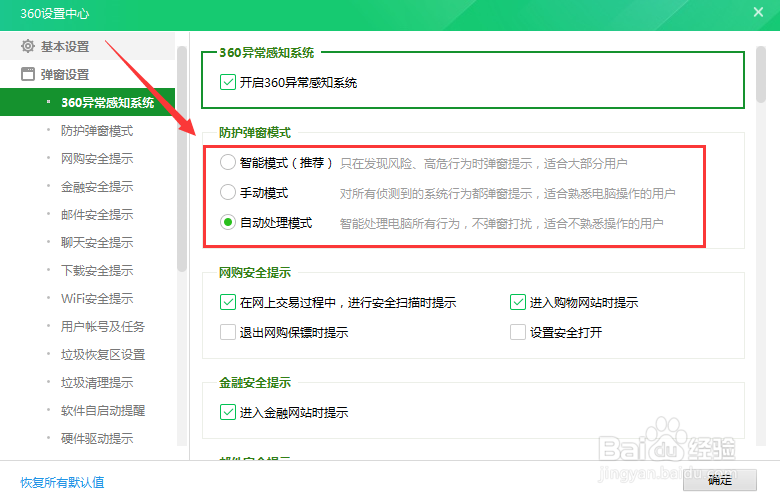The image size is (780, 500).
Task: Expand 基本设置 category label
Action: tap(65, 47)
